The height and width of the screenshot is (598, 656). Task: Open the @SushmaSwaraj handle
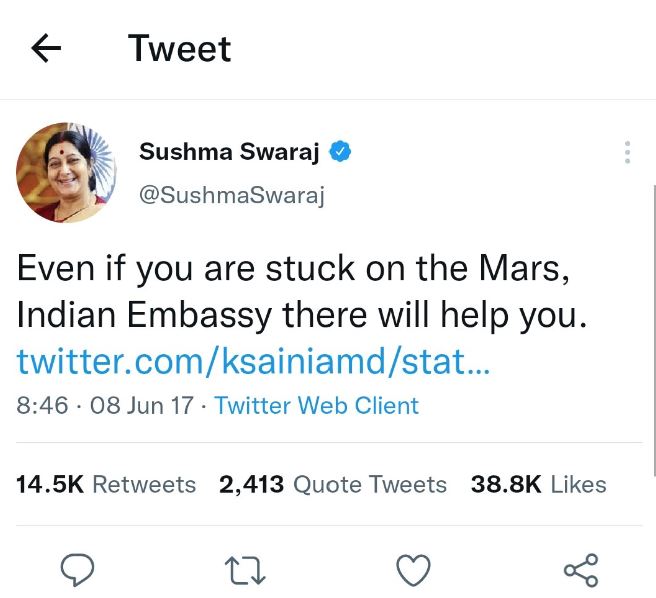pos(232,194)
